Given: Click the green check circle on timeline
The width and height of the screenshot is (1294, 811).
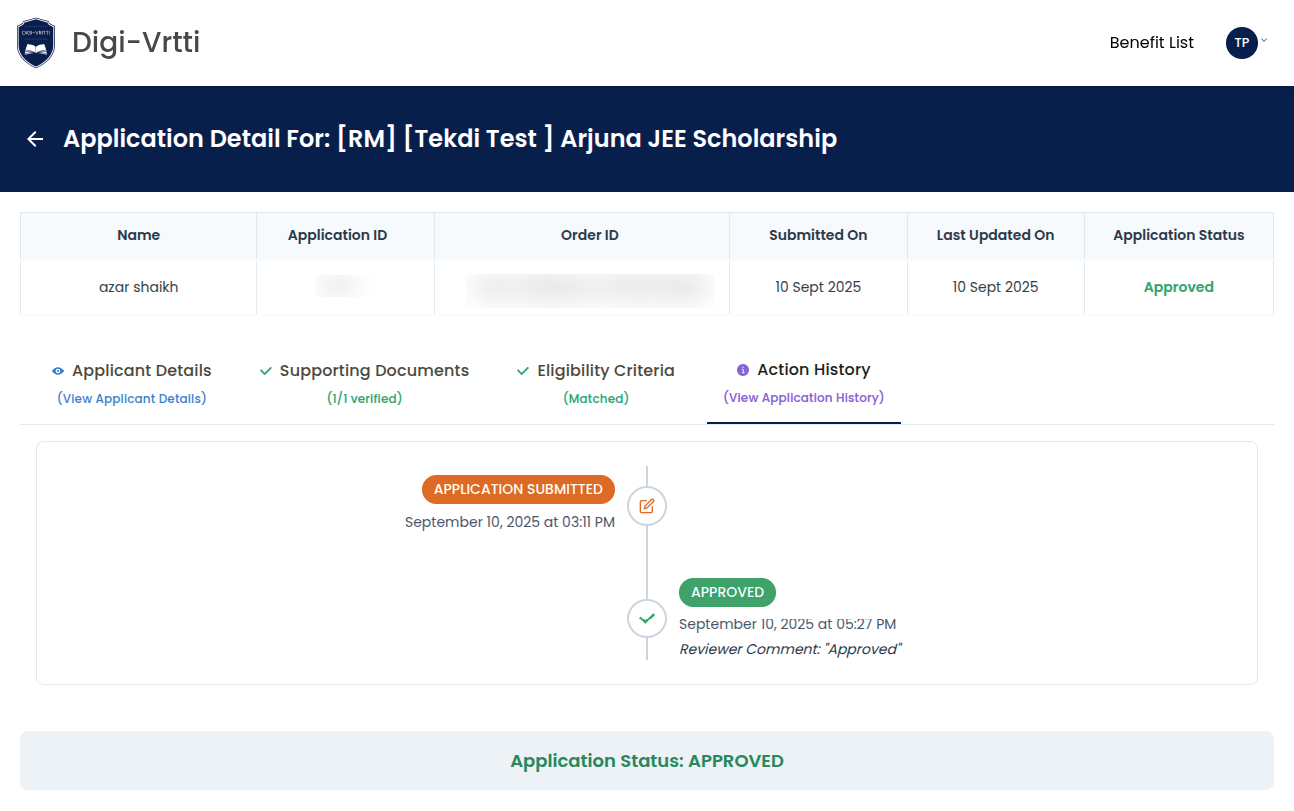Looking at the screenshot, I should tap(647, 618).
